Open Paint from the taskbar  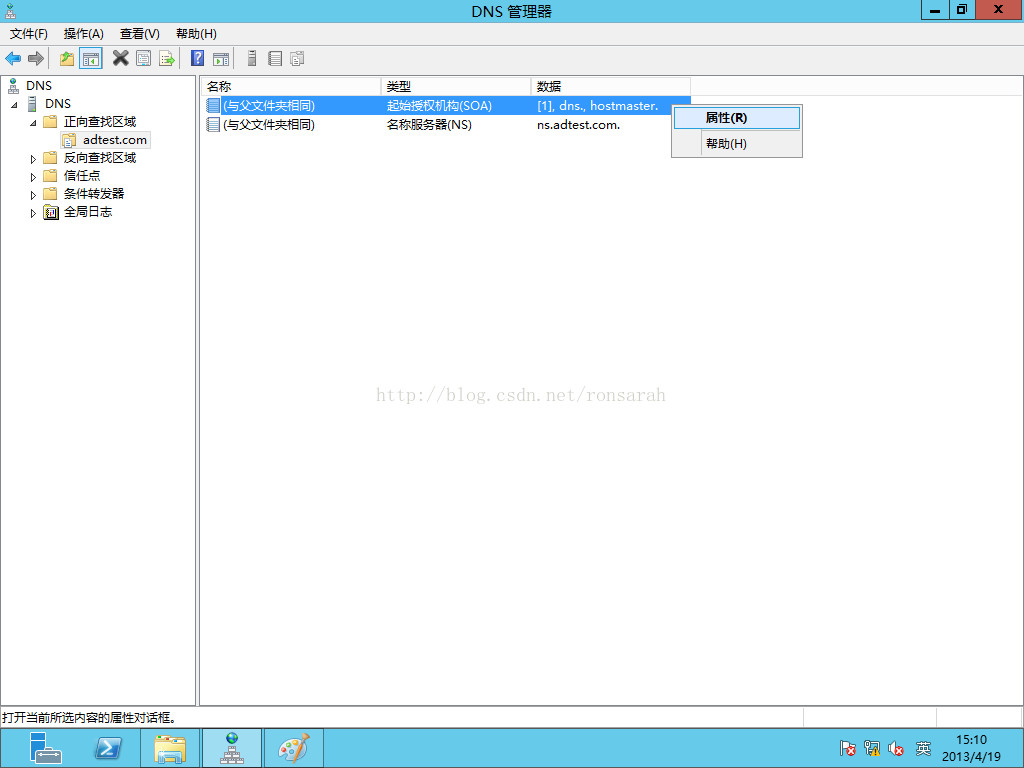pos(294,748)
